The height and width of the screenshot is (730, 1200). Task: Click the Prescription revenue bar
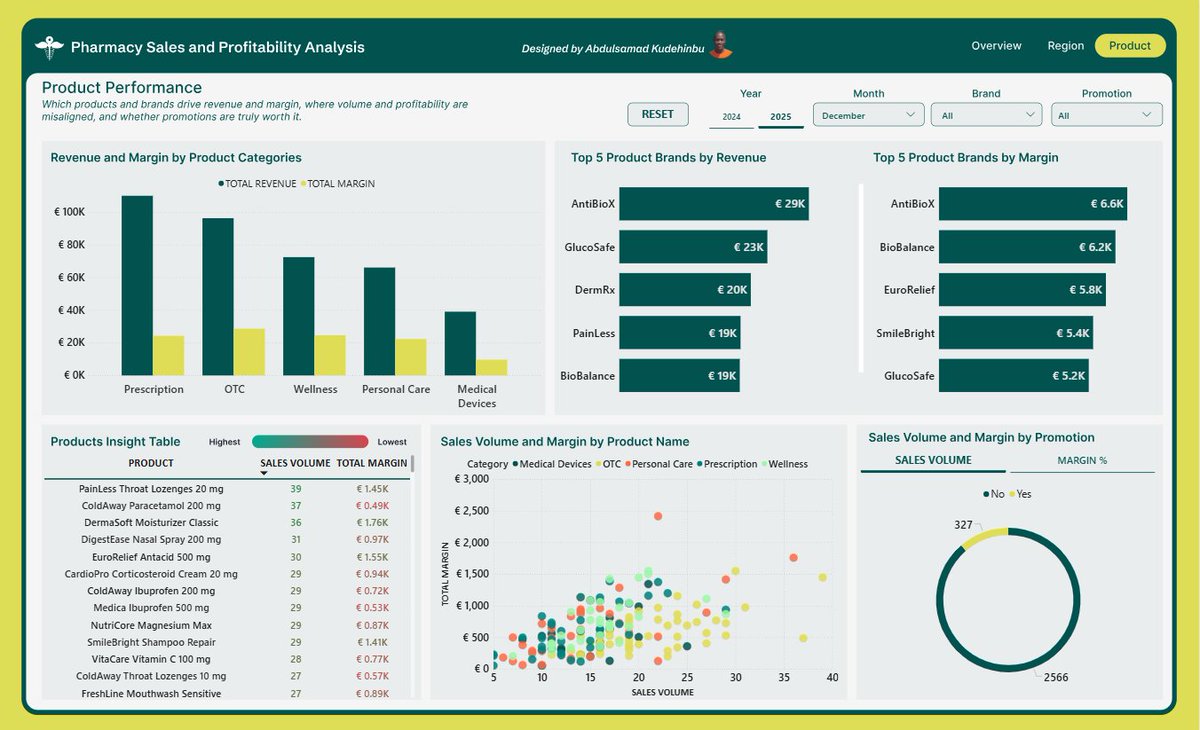point(137,285)
